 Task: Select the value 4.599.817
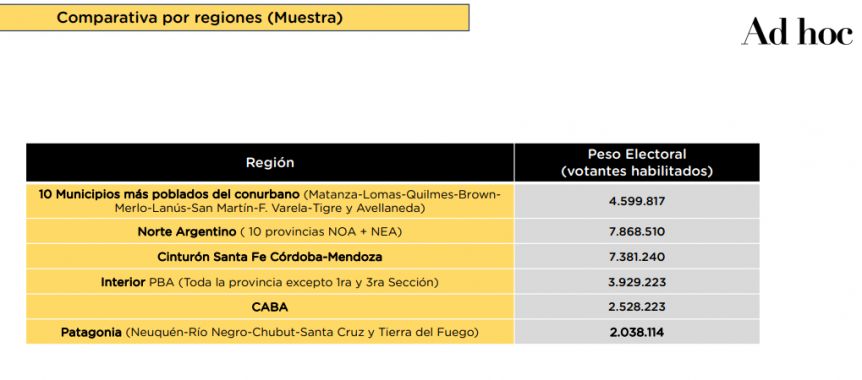(637, 201)
